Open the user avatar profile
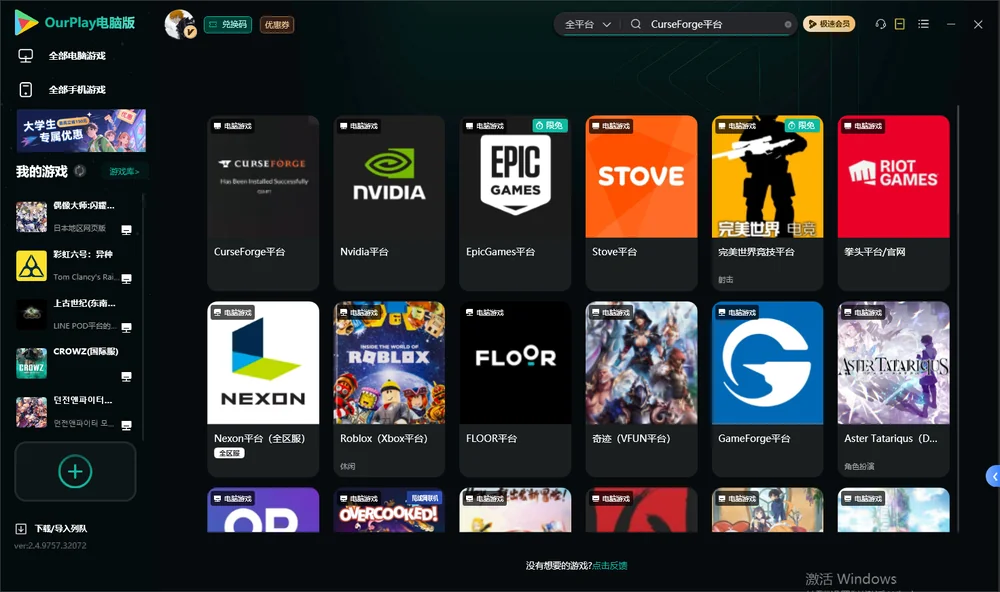The height and width of the screenshot is (592, 1000). pos(180,24)
